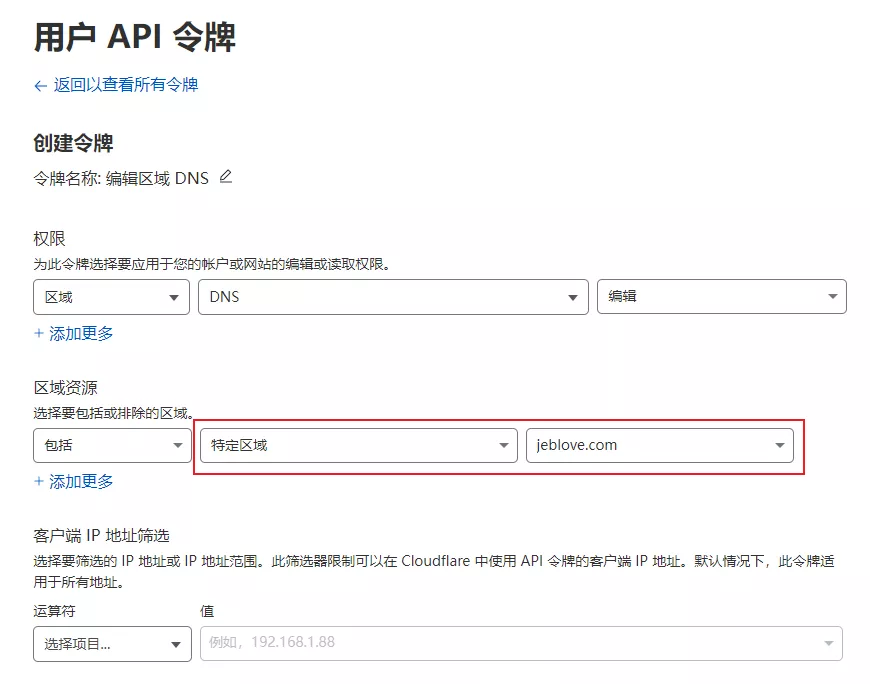Open the '选择项目...' operator dropdown
870x684 pixels.
(112, 644)
